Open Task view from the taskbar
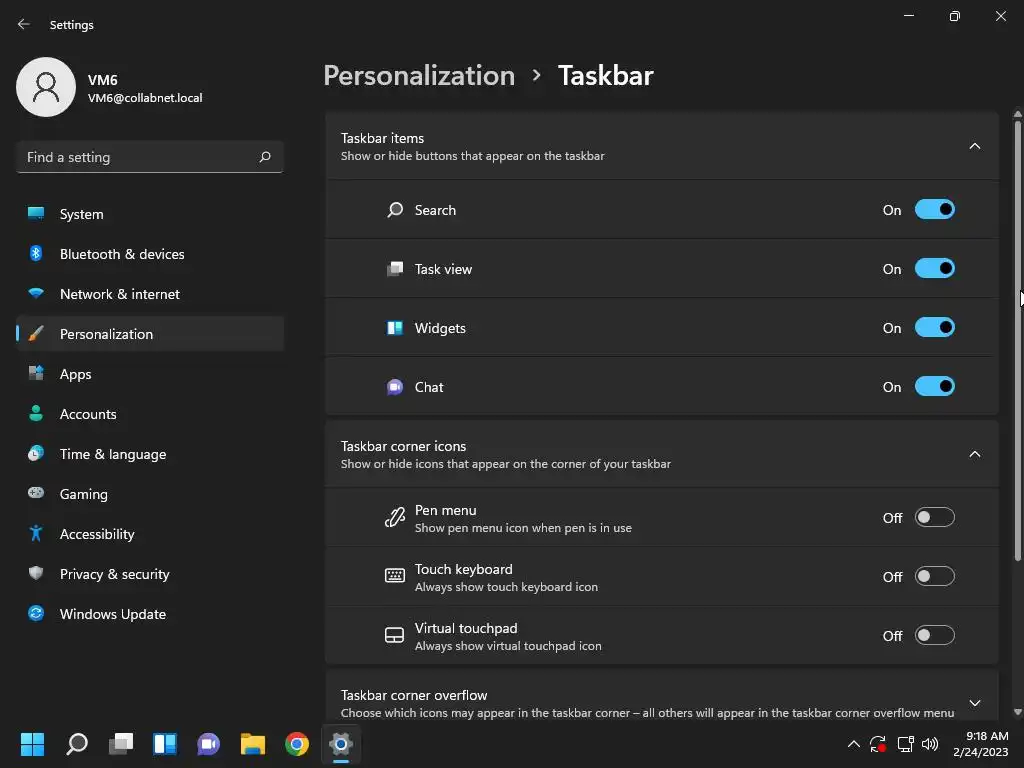The height and width of the screenshot is (768, 1024). point(121,743)
